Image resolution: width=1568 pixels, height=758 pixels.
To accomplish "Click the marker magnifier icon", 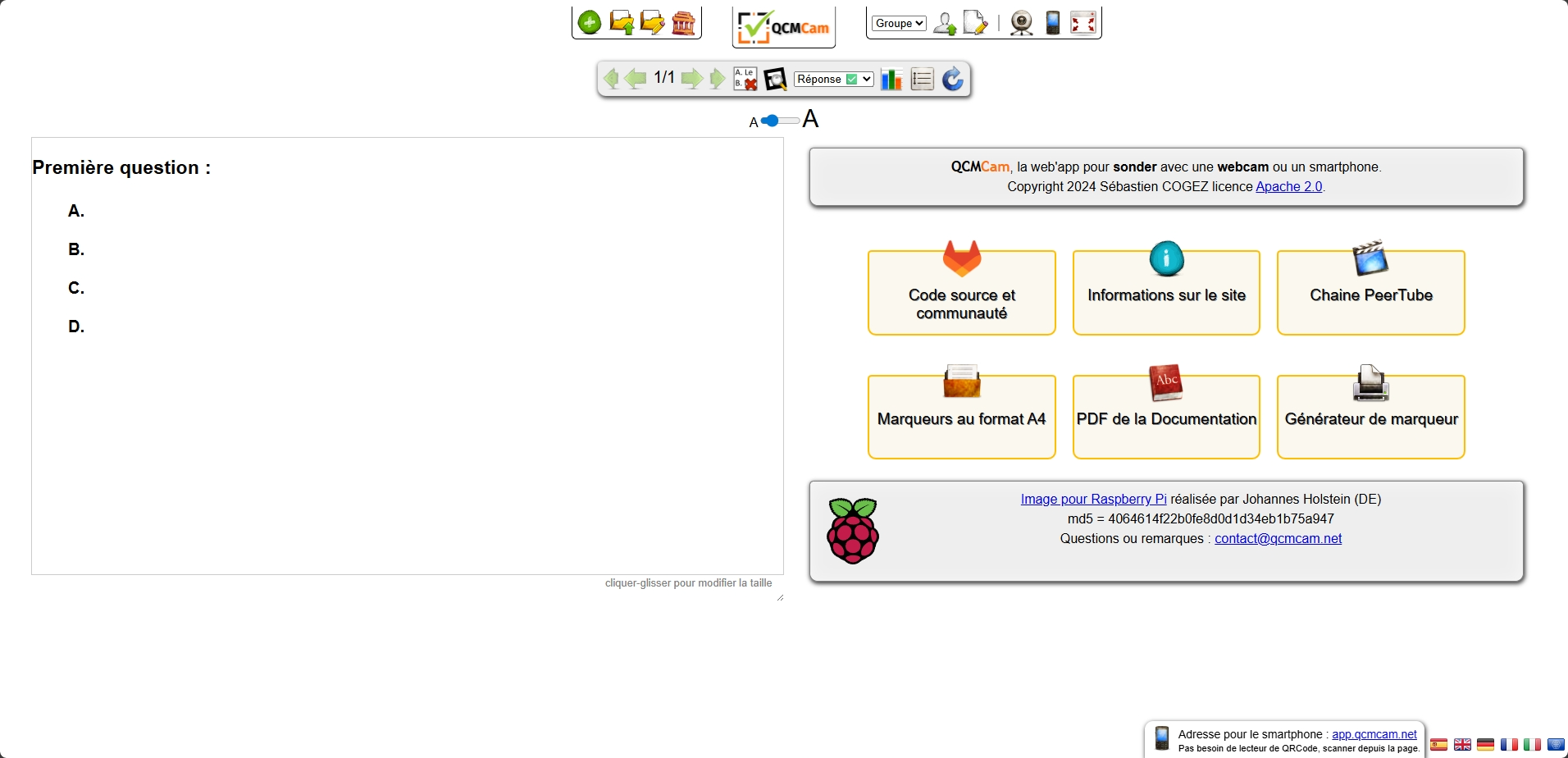I will coord(775,79).
